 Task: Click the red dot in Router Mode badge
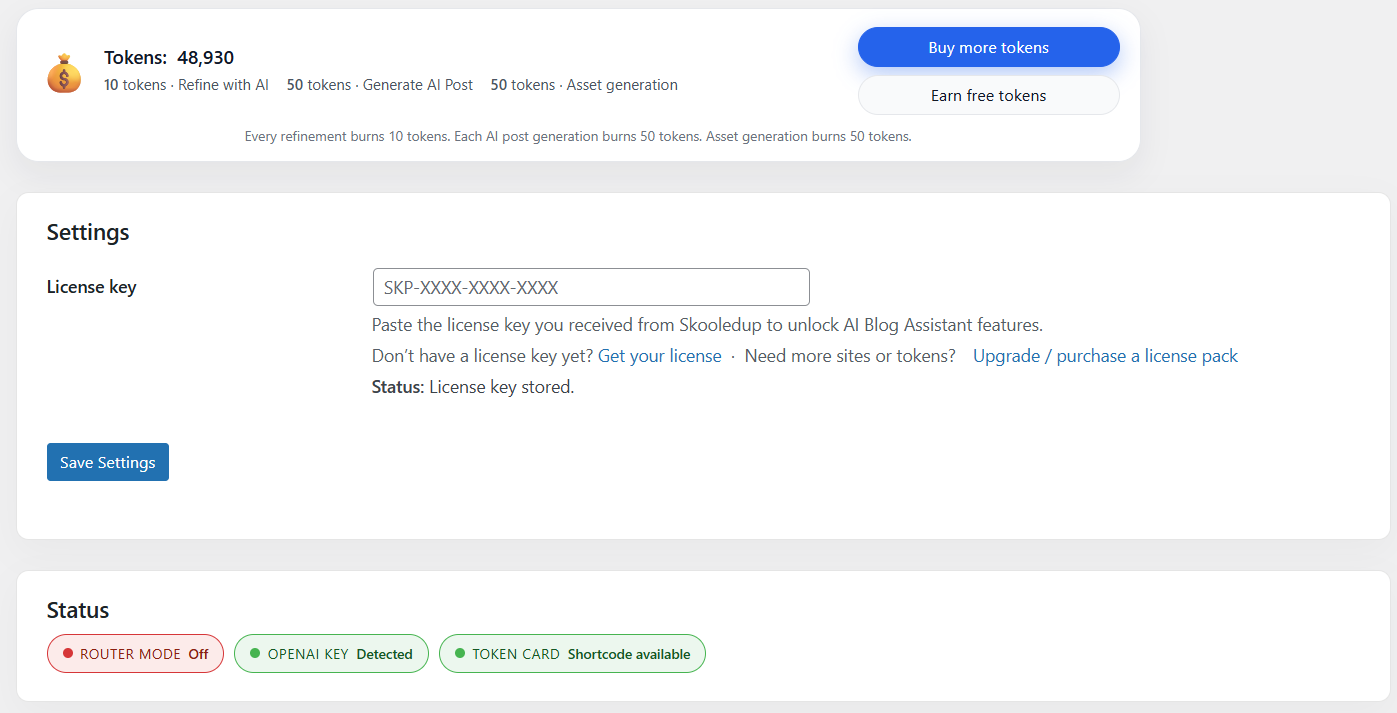pos(68,653)
